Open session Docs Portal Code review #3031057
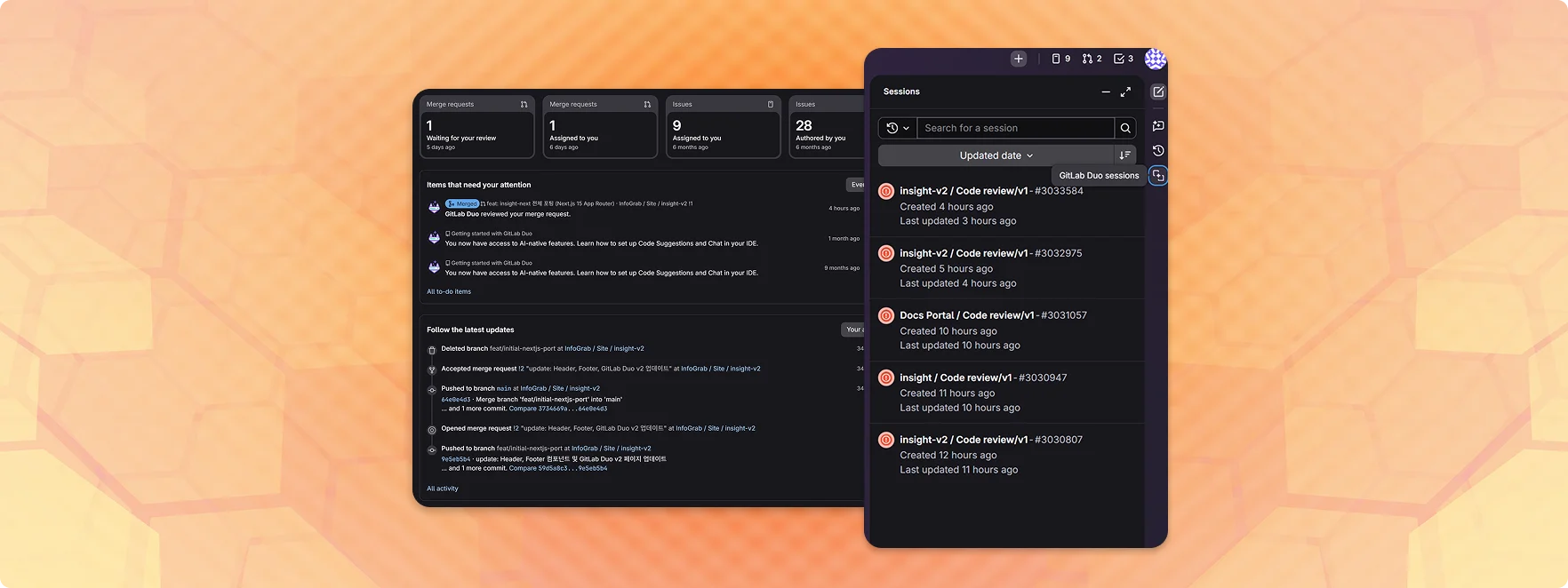1568x588 pixels. tap(993, 315)
